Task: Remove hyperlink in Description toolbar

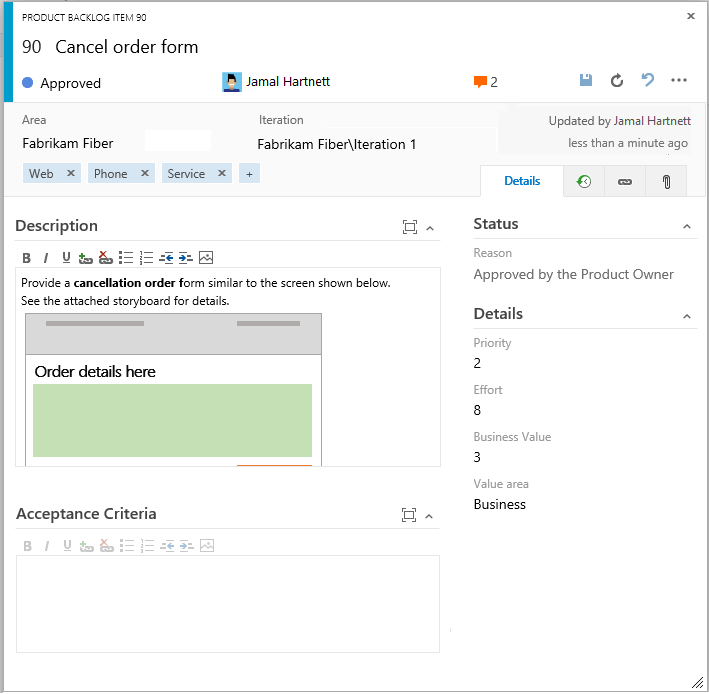Action: (105, 258)
